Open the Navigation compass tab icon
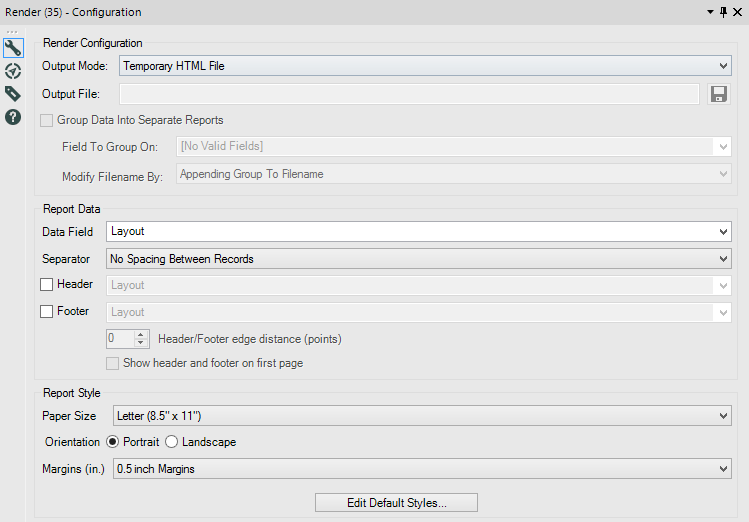Viewport: 749px width, 522px height. pos(13,71)
